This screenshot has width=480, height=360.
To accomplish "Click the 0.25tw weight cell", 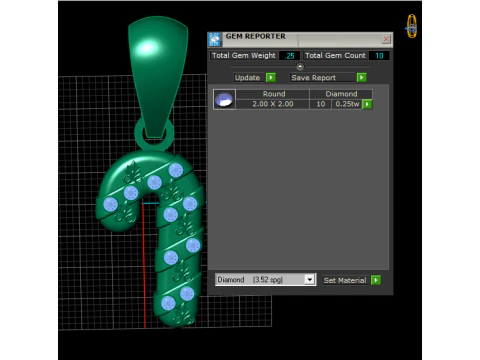I will tap(347, 104).
